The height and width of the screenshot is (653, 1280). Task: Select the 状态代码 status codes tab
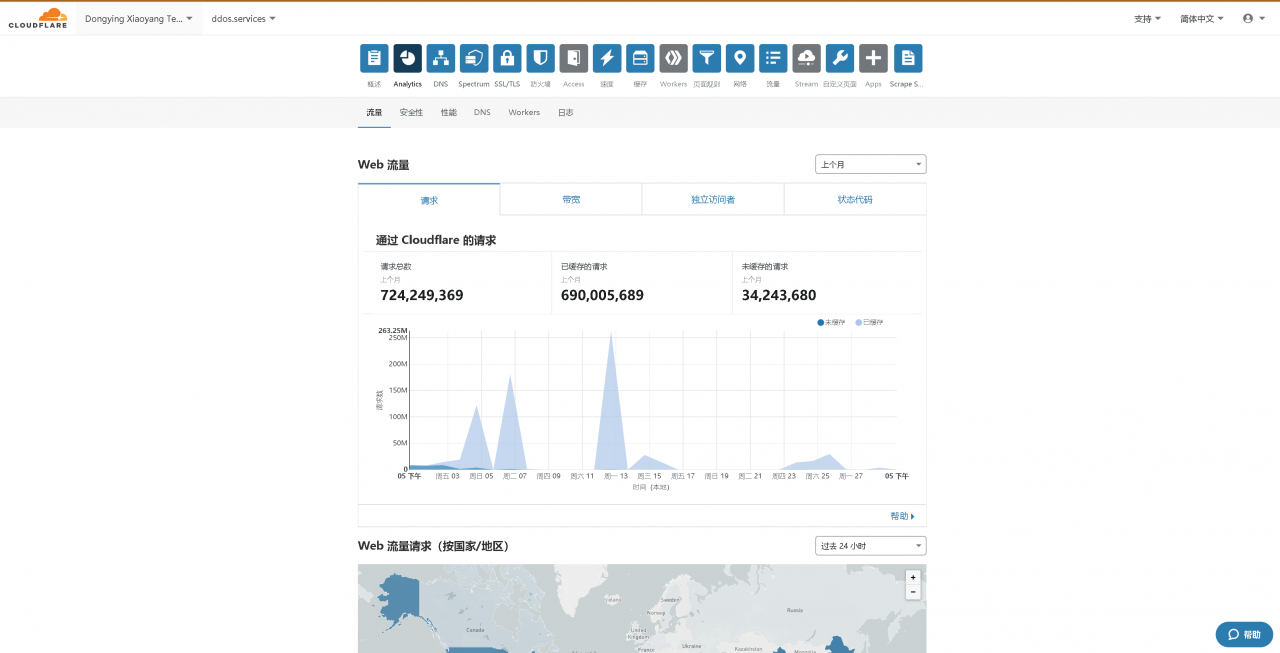click(855, 200)
